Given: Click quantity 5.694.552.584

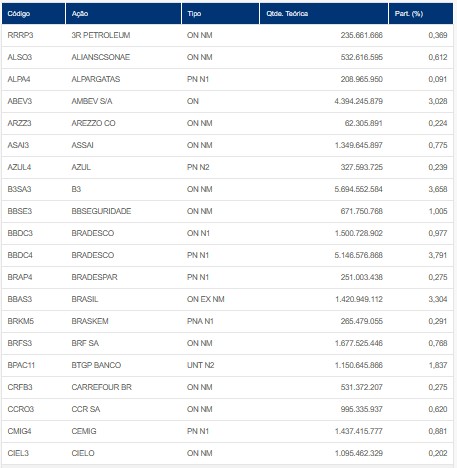Looking at the screenshot, I should [359, 189].
